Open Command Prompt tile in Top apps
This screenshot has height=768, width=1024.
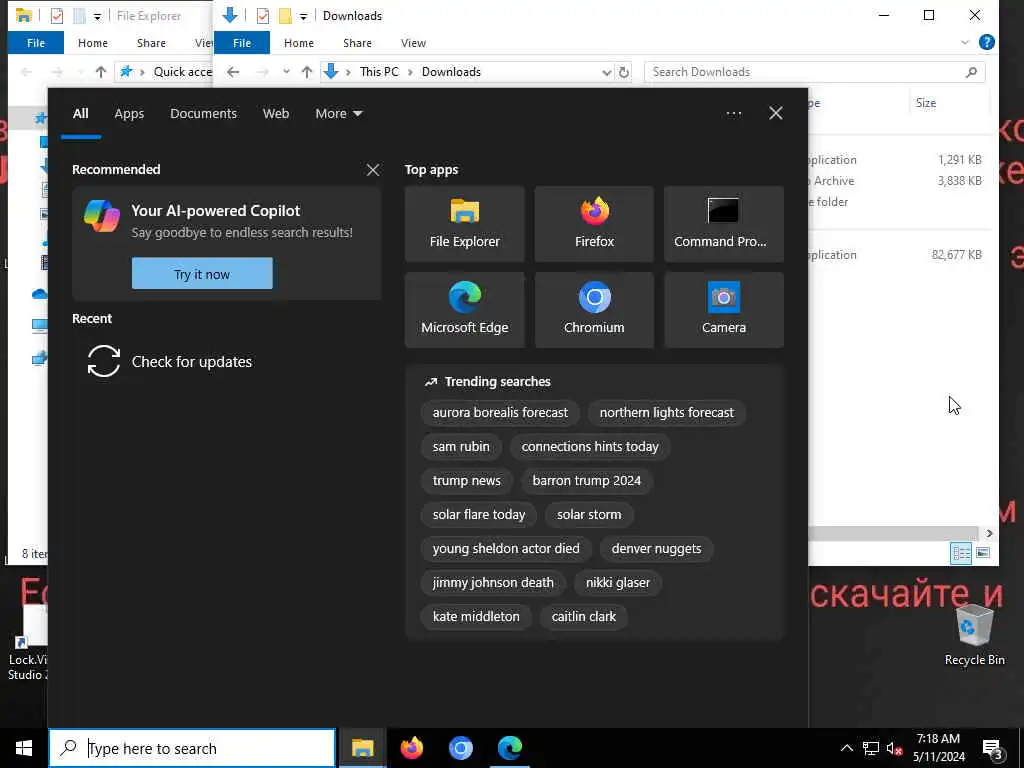pos(724,224)
